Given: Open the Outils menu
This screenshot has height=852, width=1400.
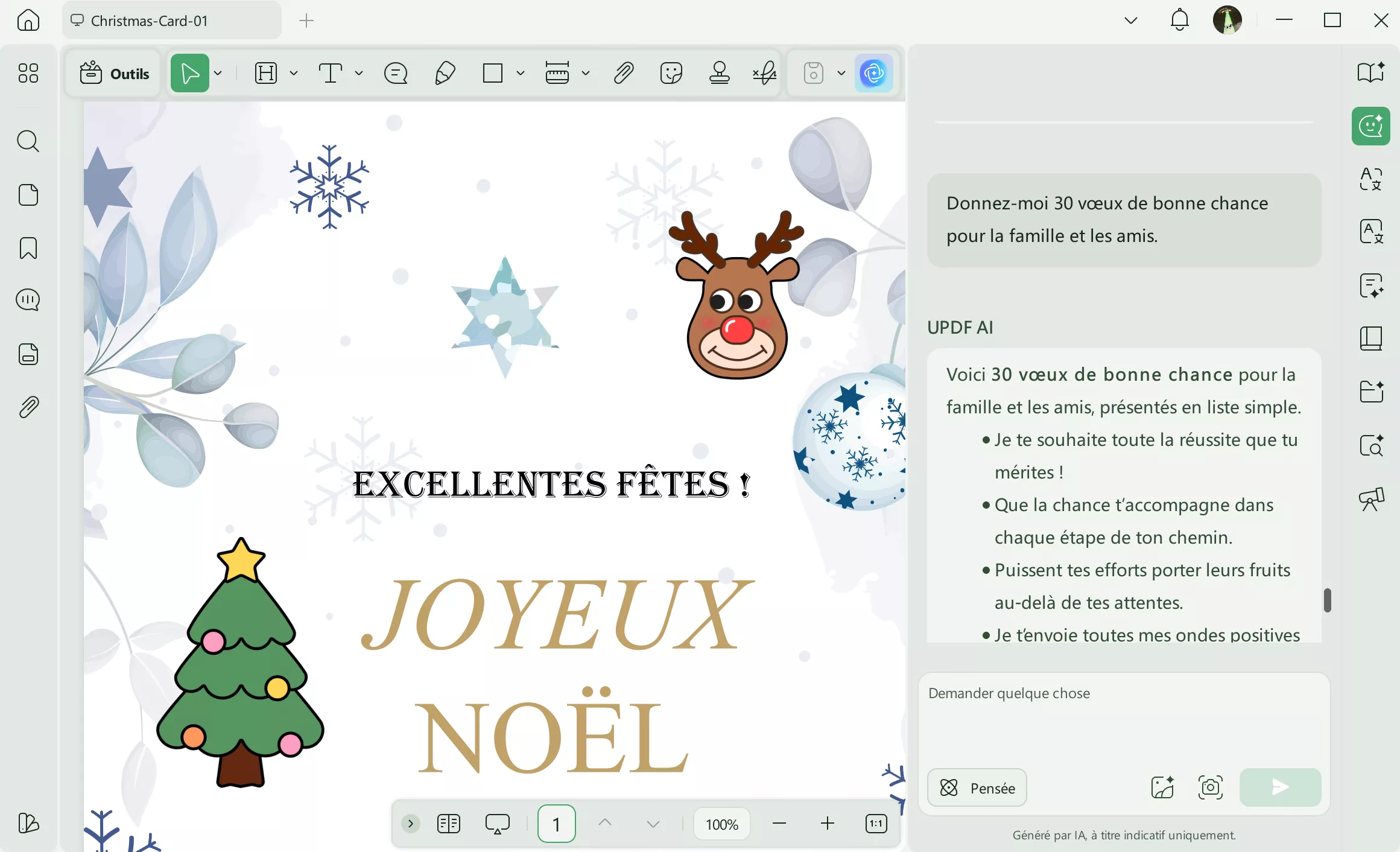Looking at the screenshot, I should pos(114,73).
